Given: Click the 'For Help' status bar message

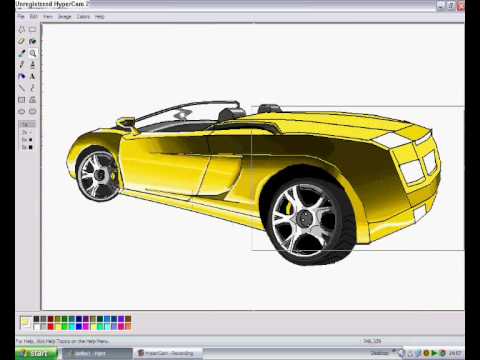Looking at the screenshot, I should [x=62, y=341].
